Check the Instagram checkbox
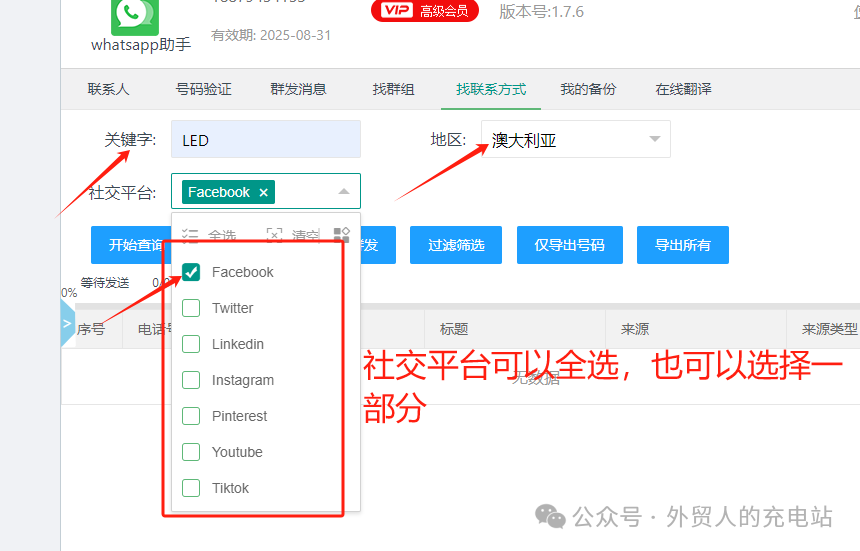The height and width of the screenshot is (551, 860). [191, 380]
